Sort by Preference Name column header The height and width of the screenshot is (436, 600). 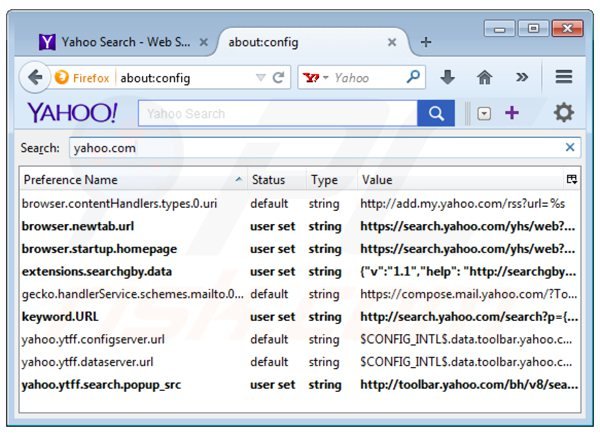pos(133,180)
